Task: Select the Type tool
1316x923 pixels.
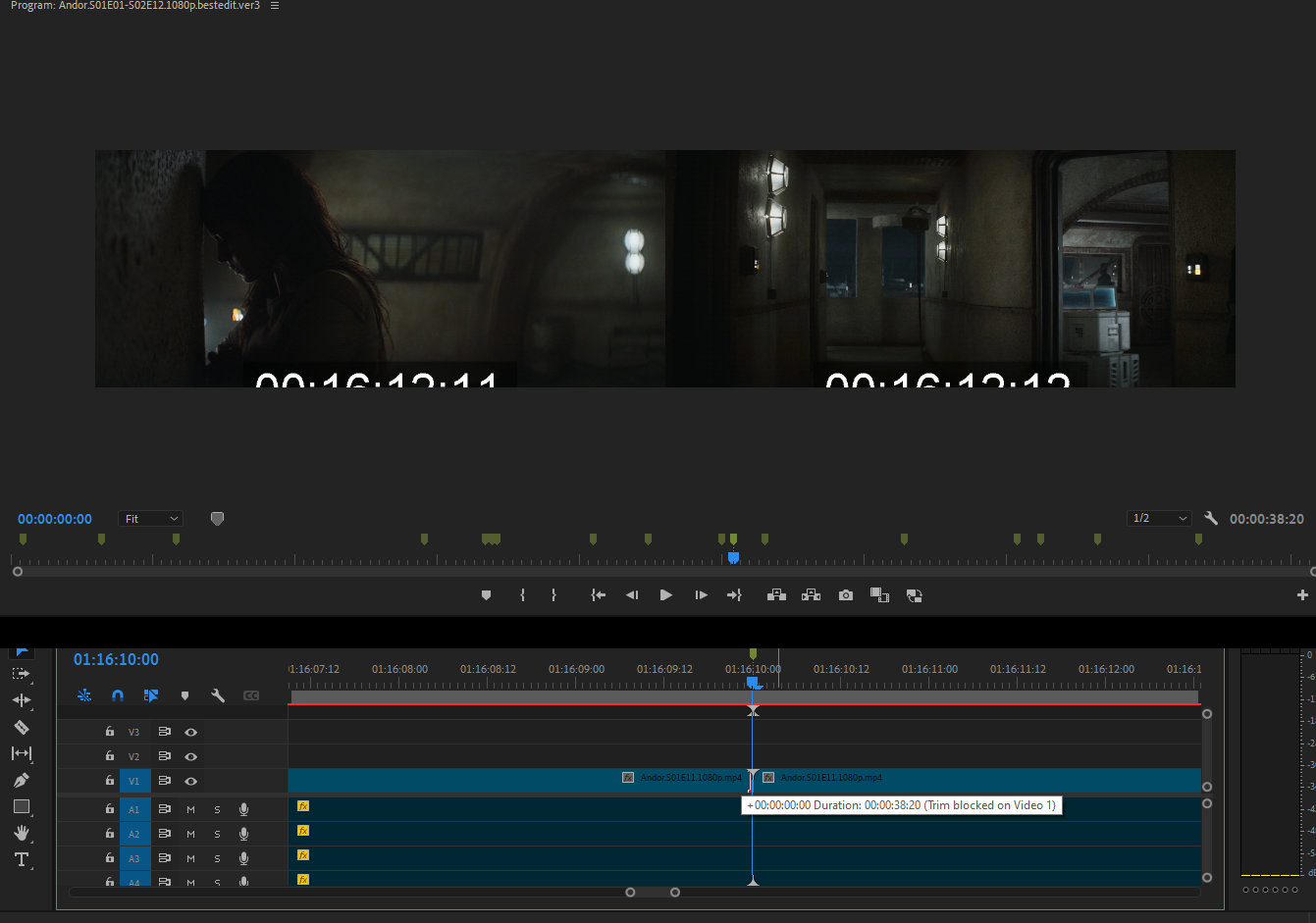Action: (21, 859)
